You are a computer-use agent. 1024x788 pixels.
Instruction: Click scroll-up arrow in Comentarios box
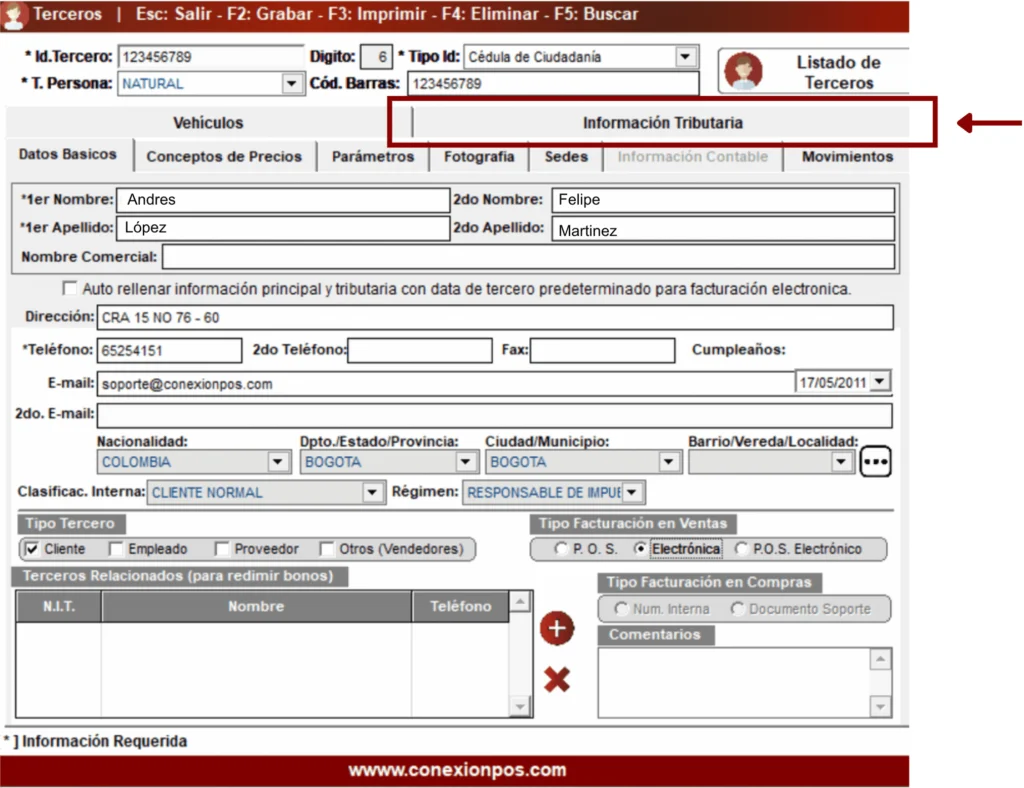880,659
